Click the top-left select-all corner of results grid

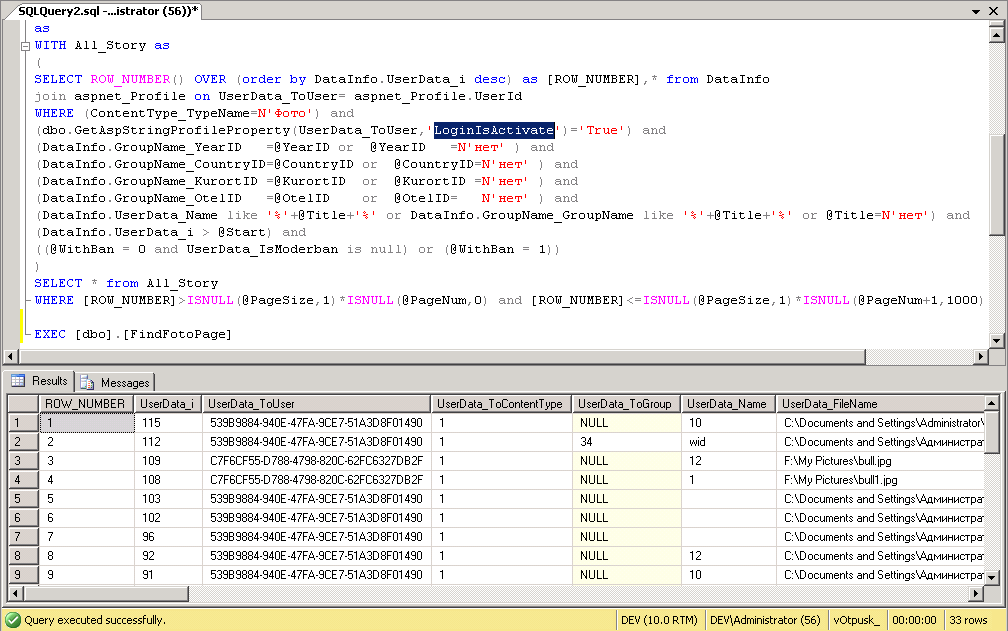click(22, 404)
